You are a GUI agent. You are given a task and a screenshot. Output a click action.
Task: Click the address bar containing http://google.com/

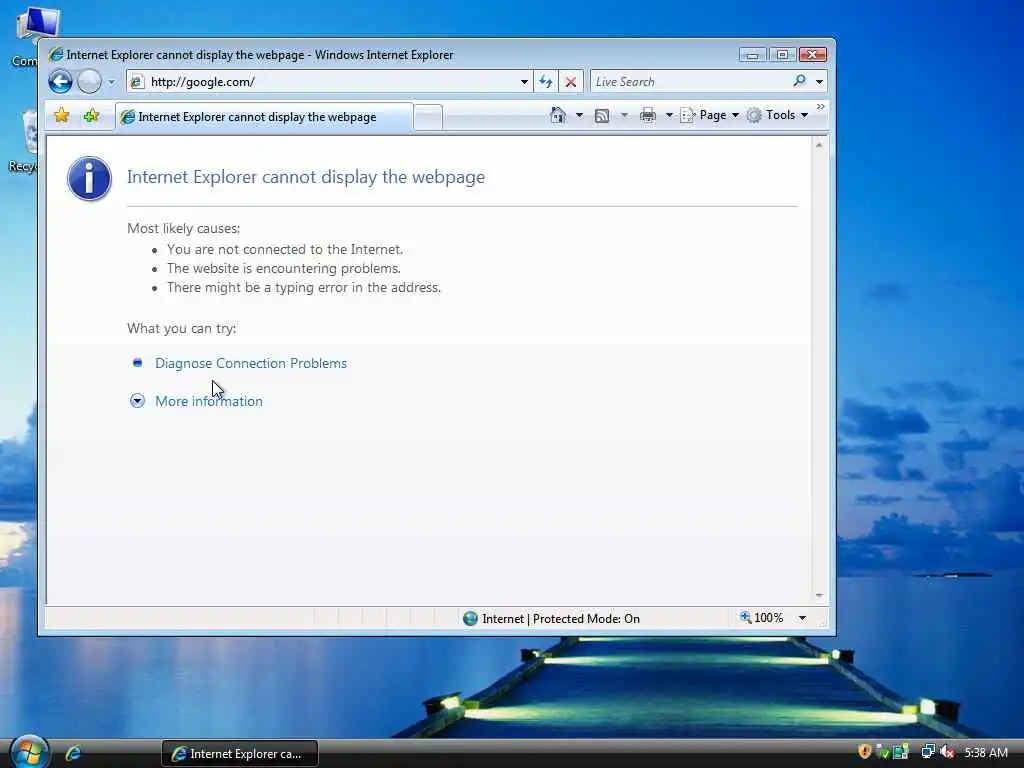pyautogui.click(x=328, y=82)
